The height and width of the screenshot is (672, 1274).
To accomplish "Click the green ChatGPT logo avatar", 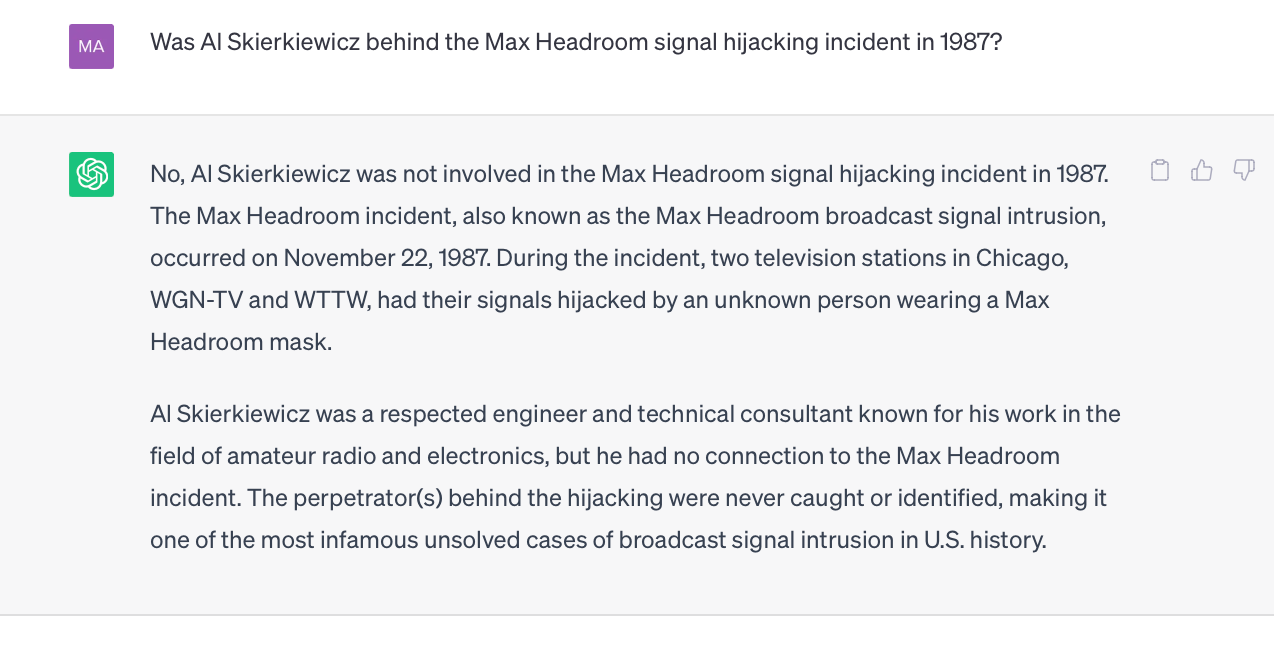I will (91, 174).
